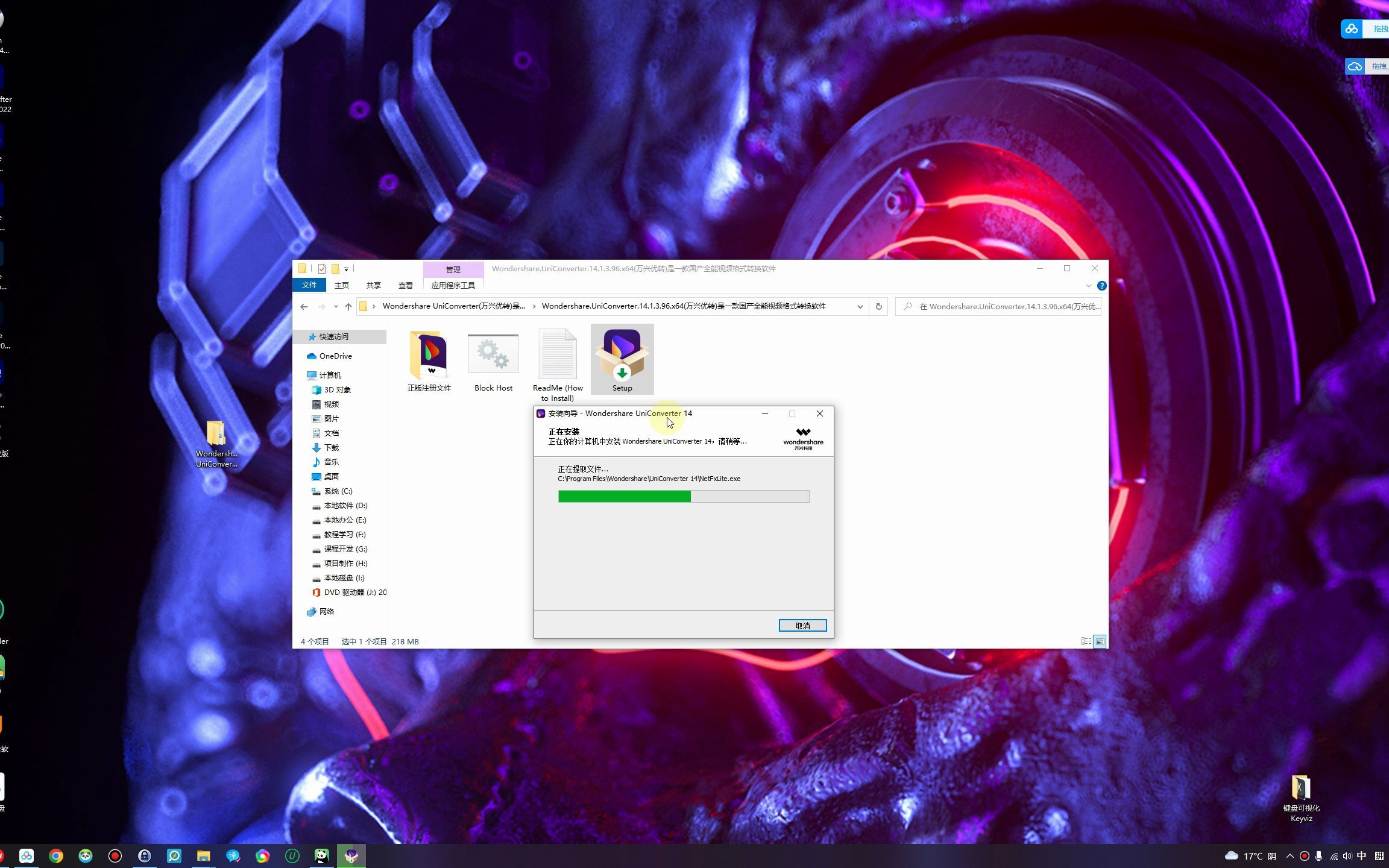1389x868 pixels.
Task: Select the 正版注册文件 folder icon
Action: (x=429, y=354)
